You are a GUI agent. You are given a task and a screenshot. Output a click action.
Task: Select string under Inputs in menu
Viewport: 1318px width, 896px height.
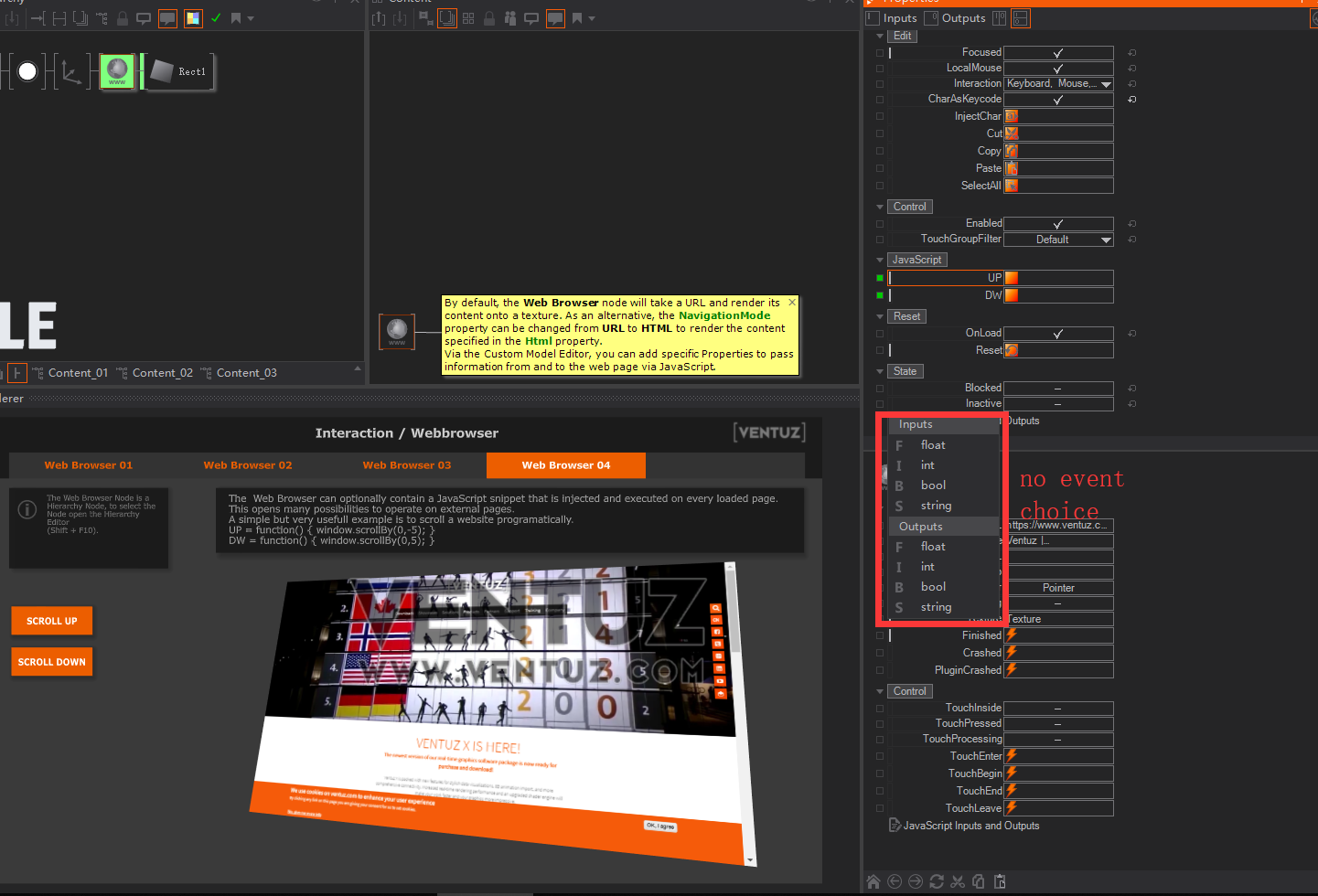click(936, 506)
